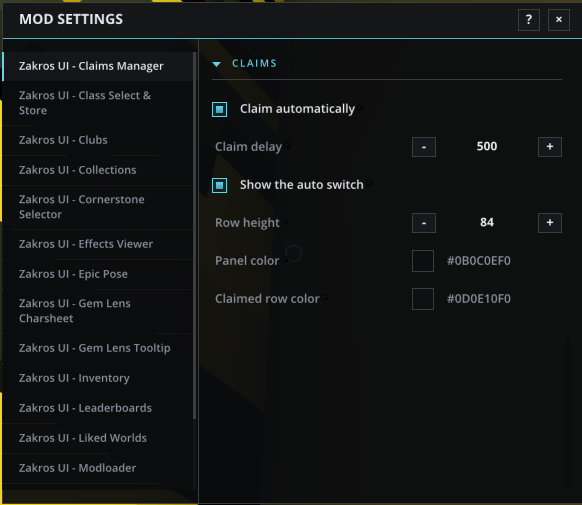The height and width of the screenshot is (505, 582).
Task: Open Zakros UI - Class Select & Store
Action: tap(98, 103)
